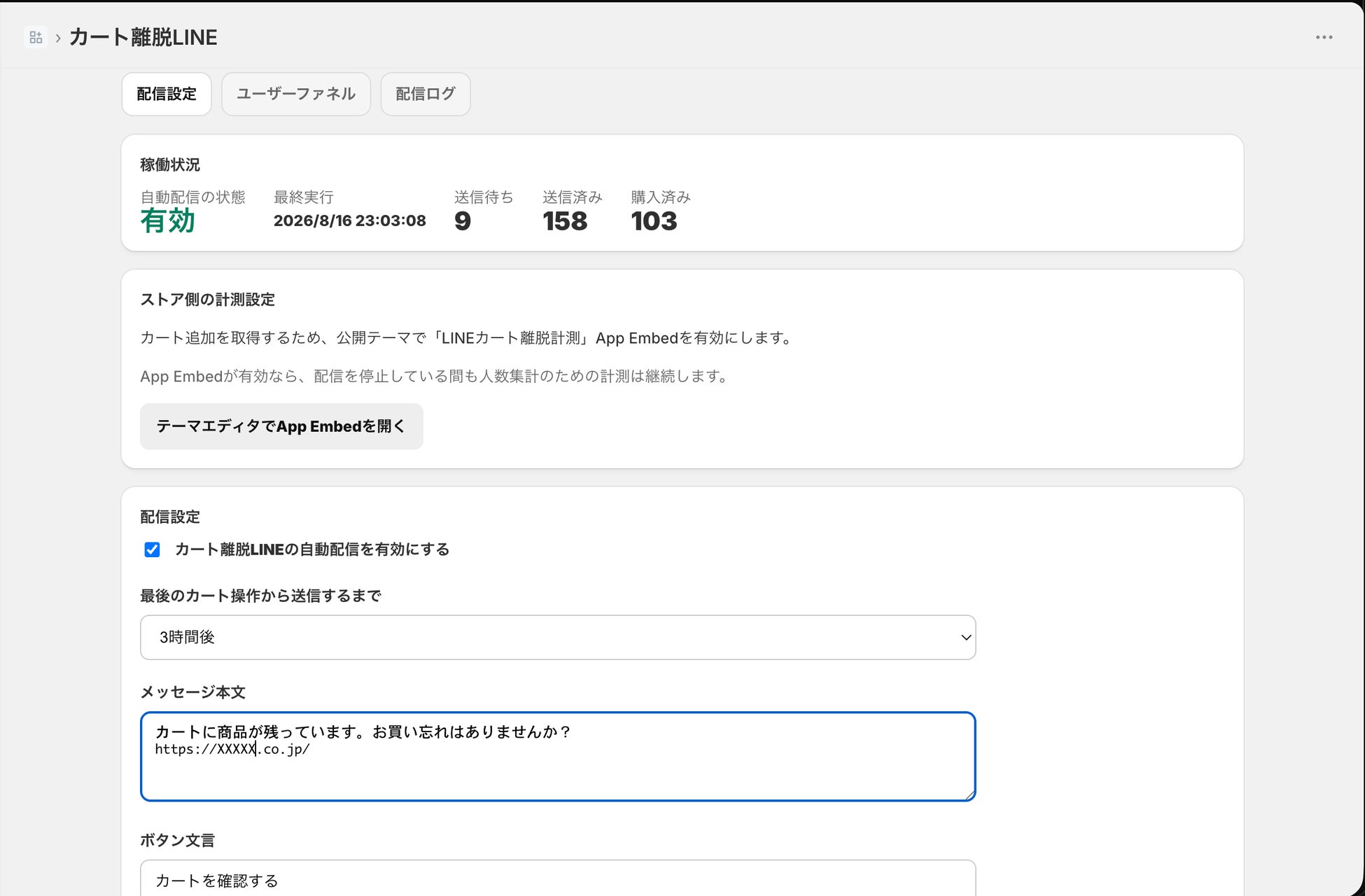Image resolution: width=1365 pixels, height=896 pixels.
Task: Click the breadcrumb chevron separator
Action: pos(58,38)
